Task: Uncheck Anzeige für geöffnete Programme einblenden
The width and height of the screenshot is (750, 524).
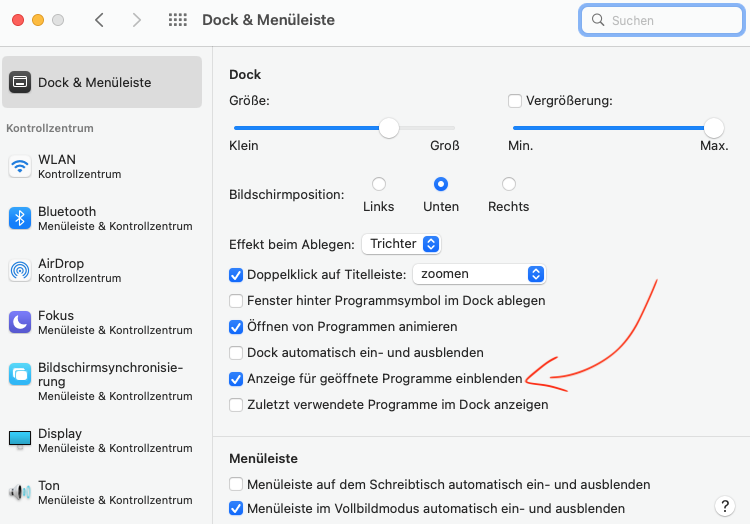Action: 236,379
